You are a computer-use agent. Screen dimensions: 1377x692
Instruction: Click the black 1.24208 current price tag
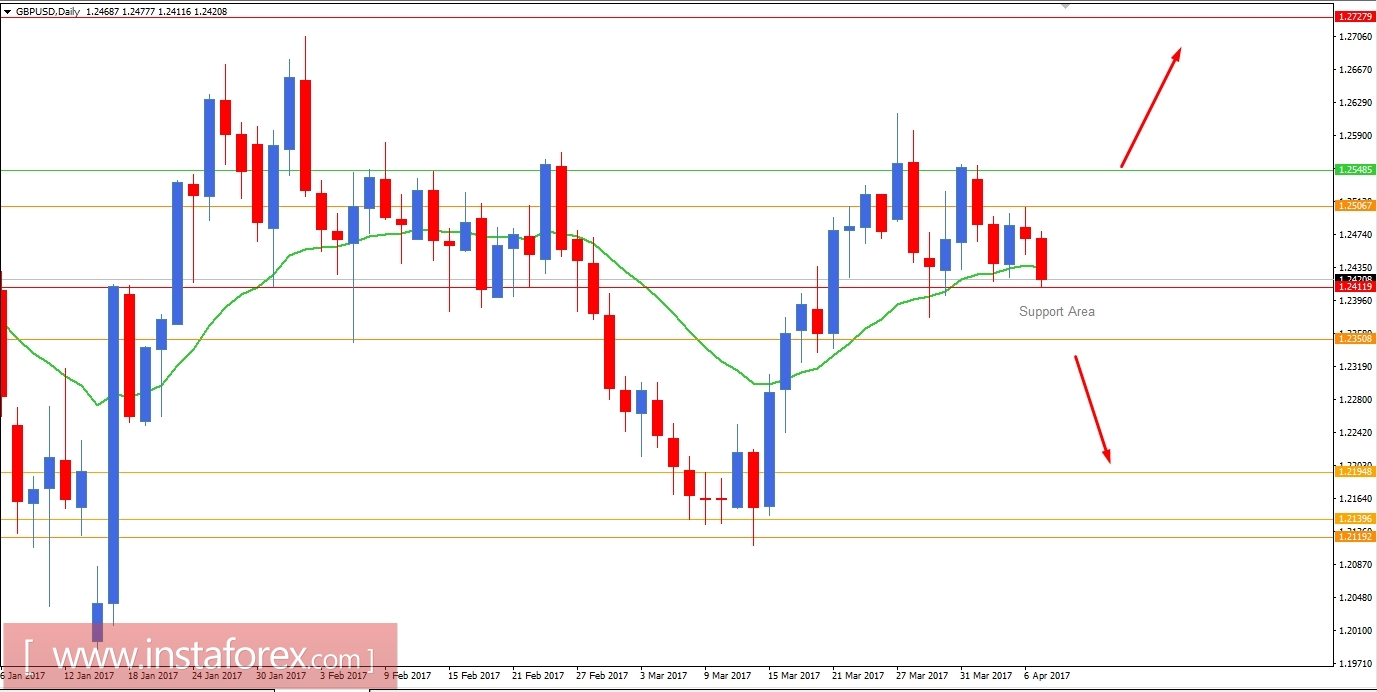click(x=1353, y=280)
